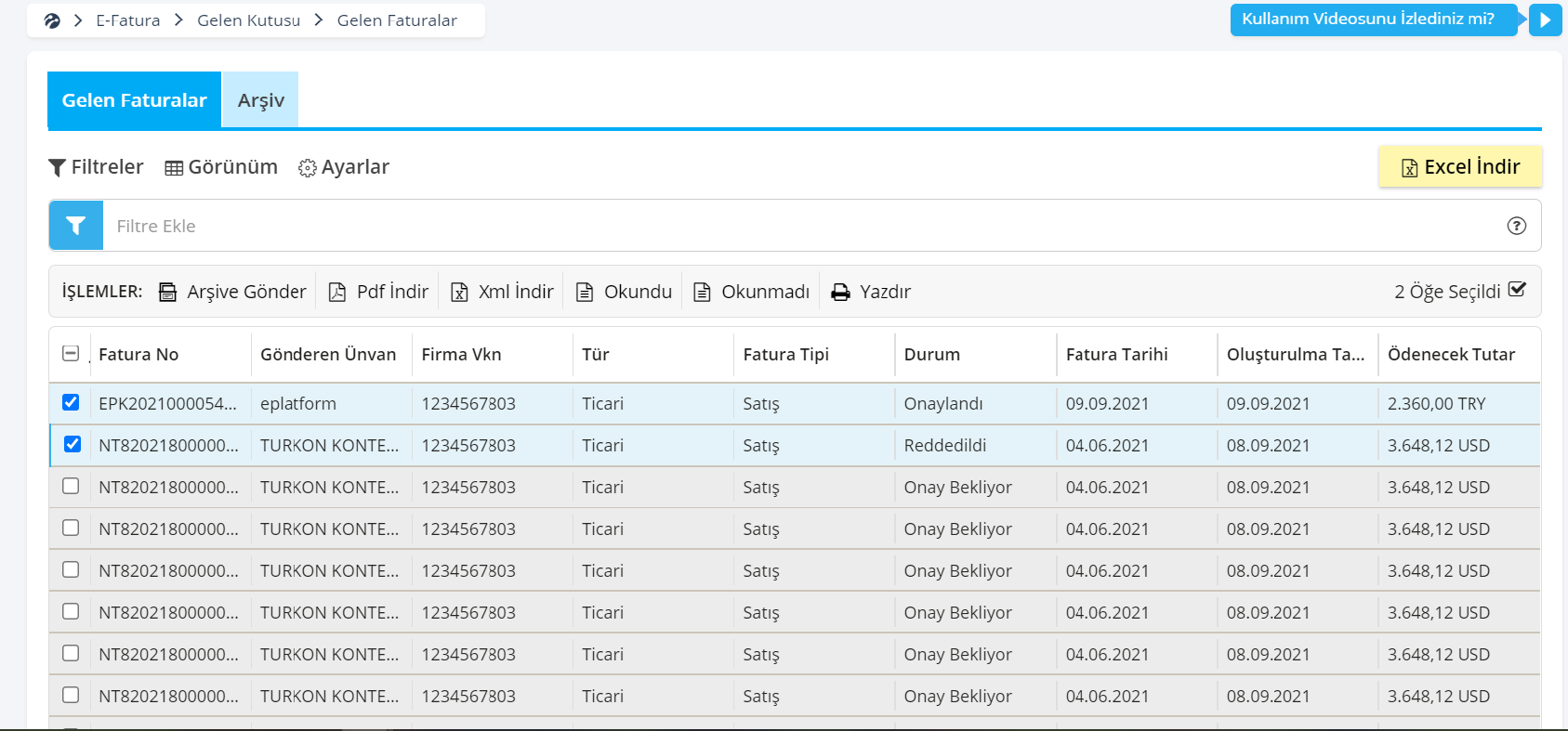Viewport: 1568px width, 731px height.
Task: Sort by Oluşturulma Ta... column header
Action: pos(1296,354)
